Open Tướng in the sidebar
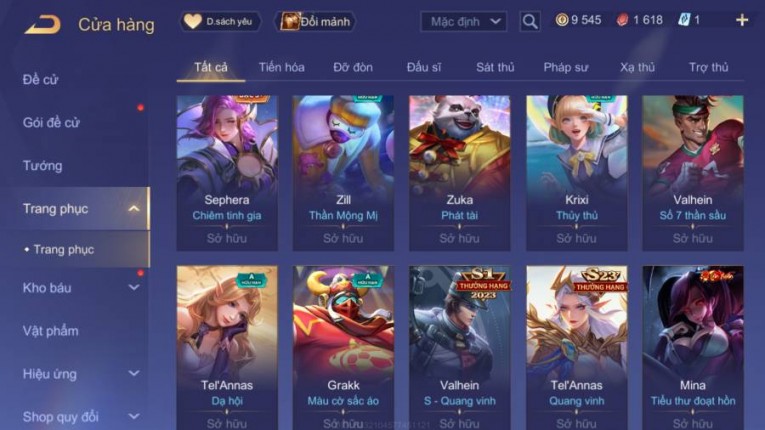The height and width of the screenshot is (430, 765). 42,166
